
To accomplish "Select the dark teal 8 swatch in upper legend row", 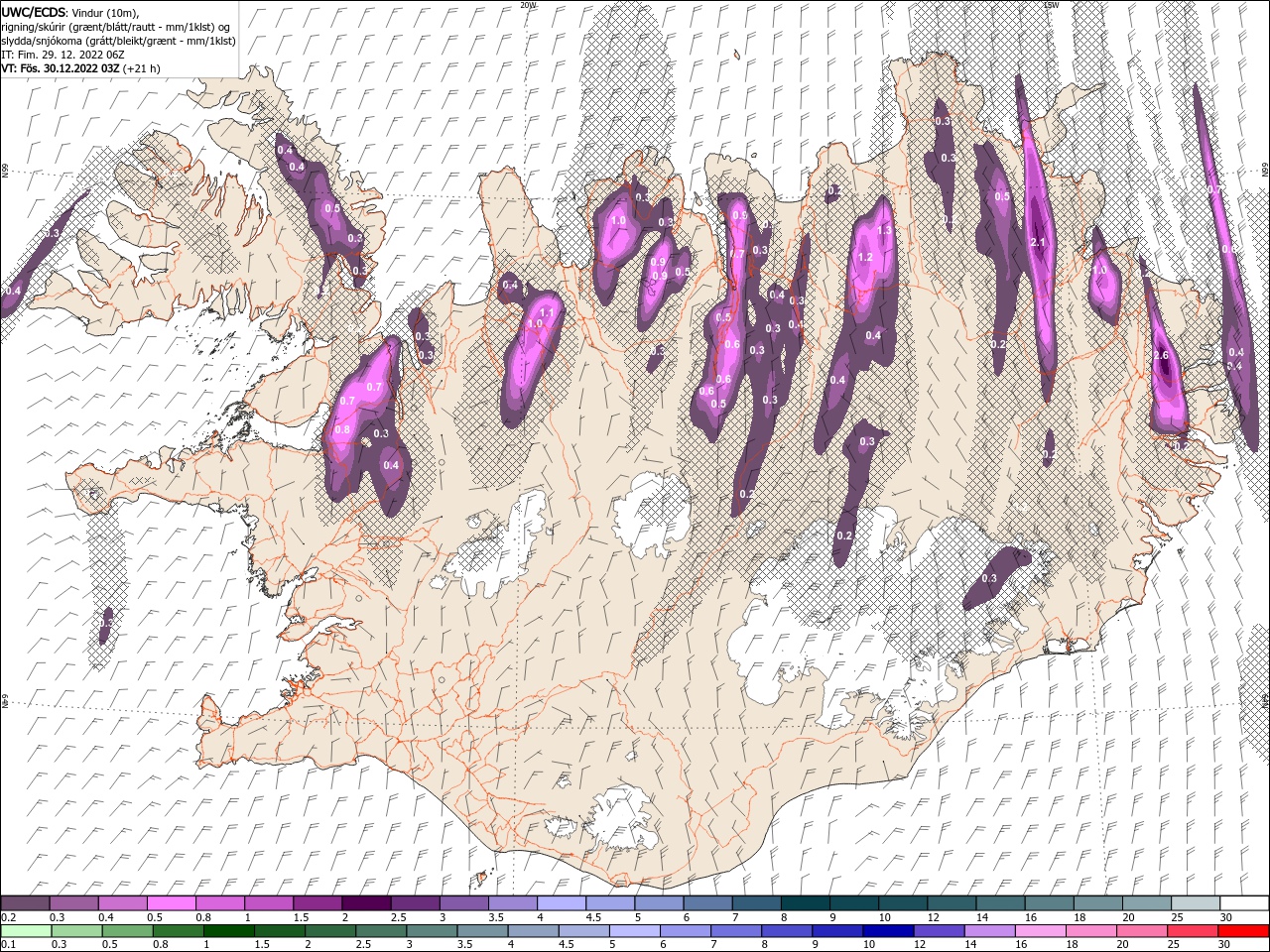I will pyautogui.click(x=805, y=903).
